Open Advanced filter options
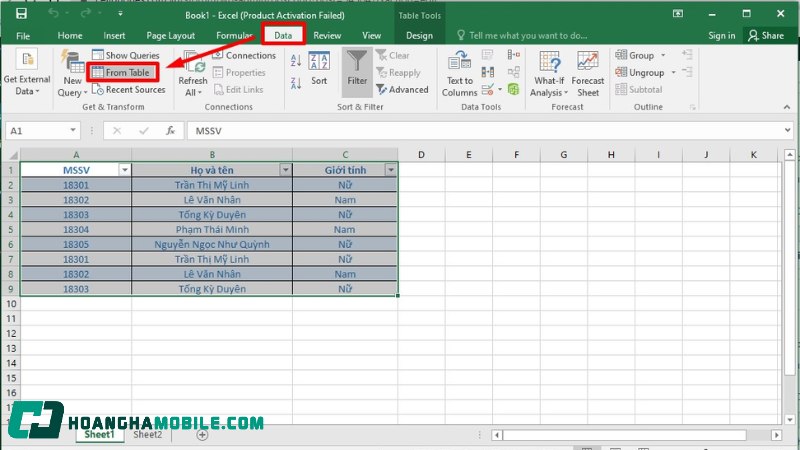 (403, 90)
